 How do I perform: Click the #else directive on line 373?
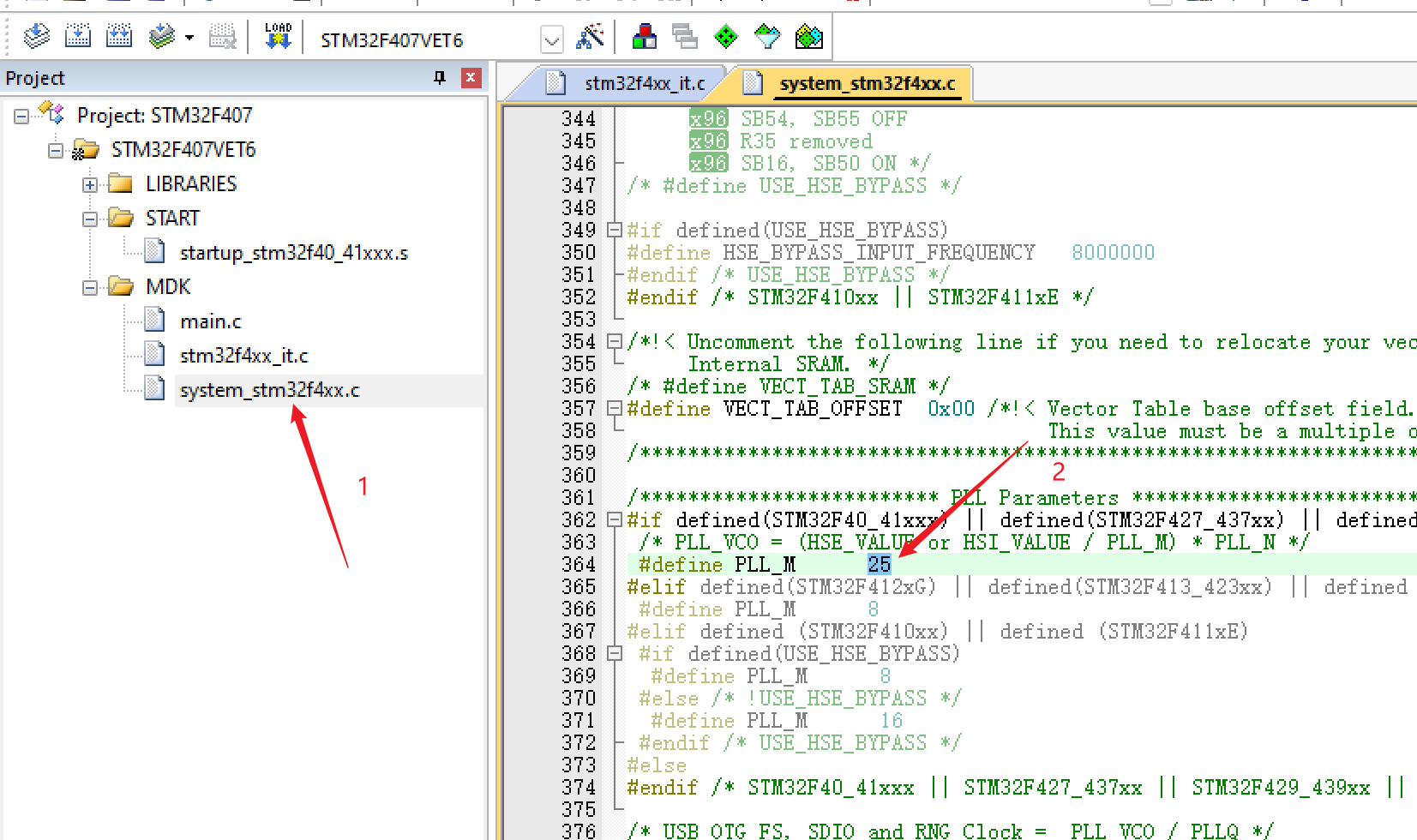[657, 765]
